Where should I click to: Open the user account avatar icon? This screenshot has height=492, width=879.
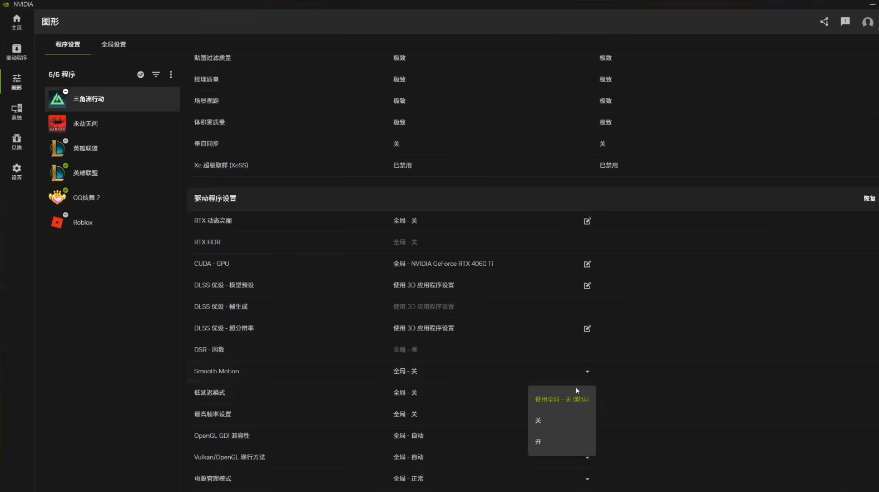pos(867,21)
